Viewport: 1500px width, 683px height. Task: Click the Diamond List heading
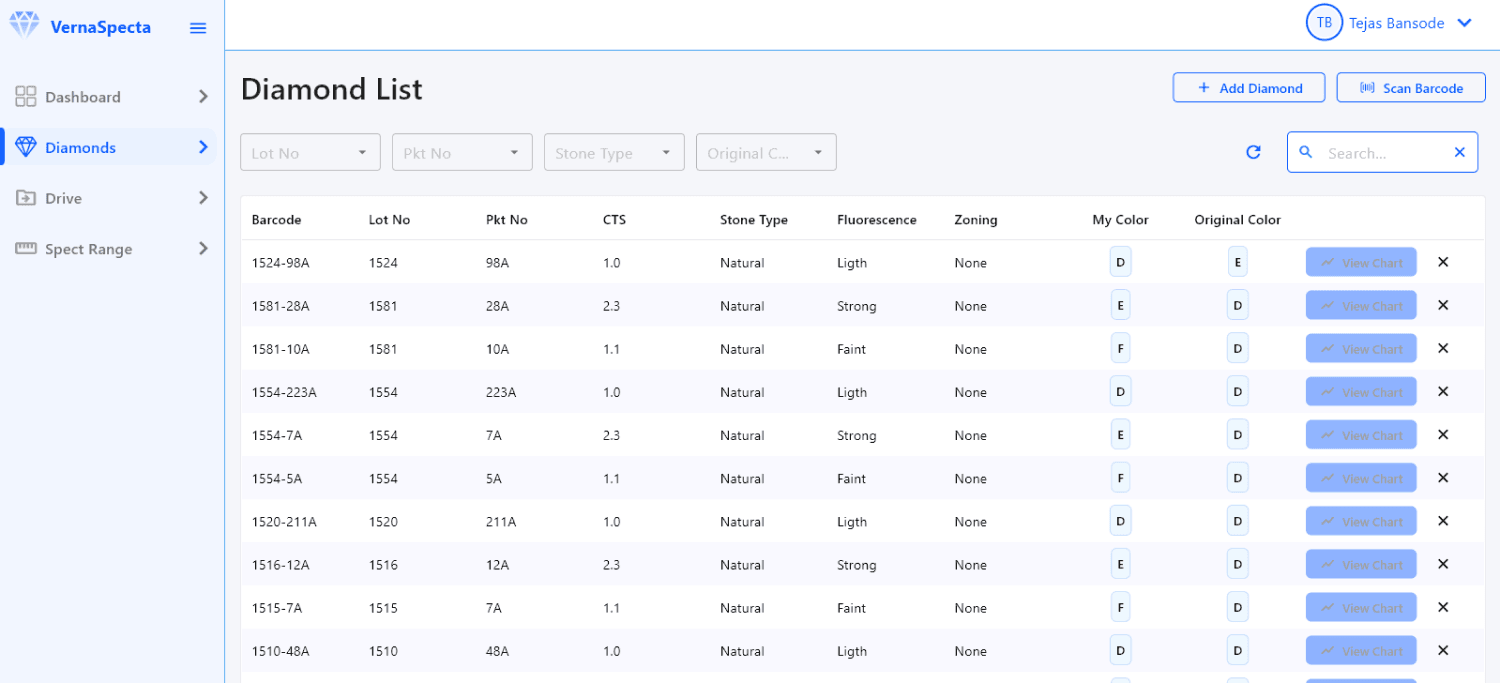tap(332, 89)
